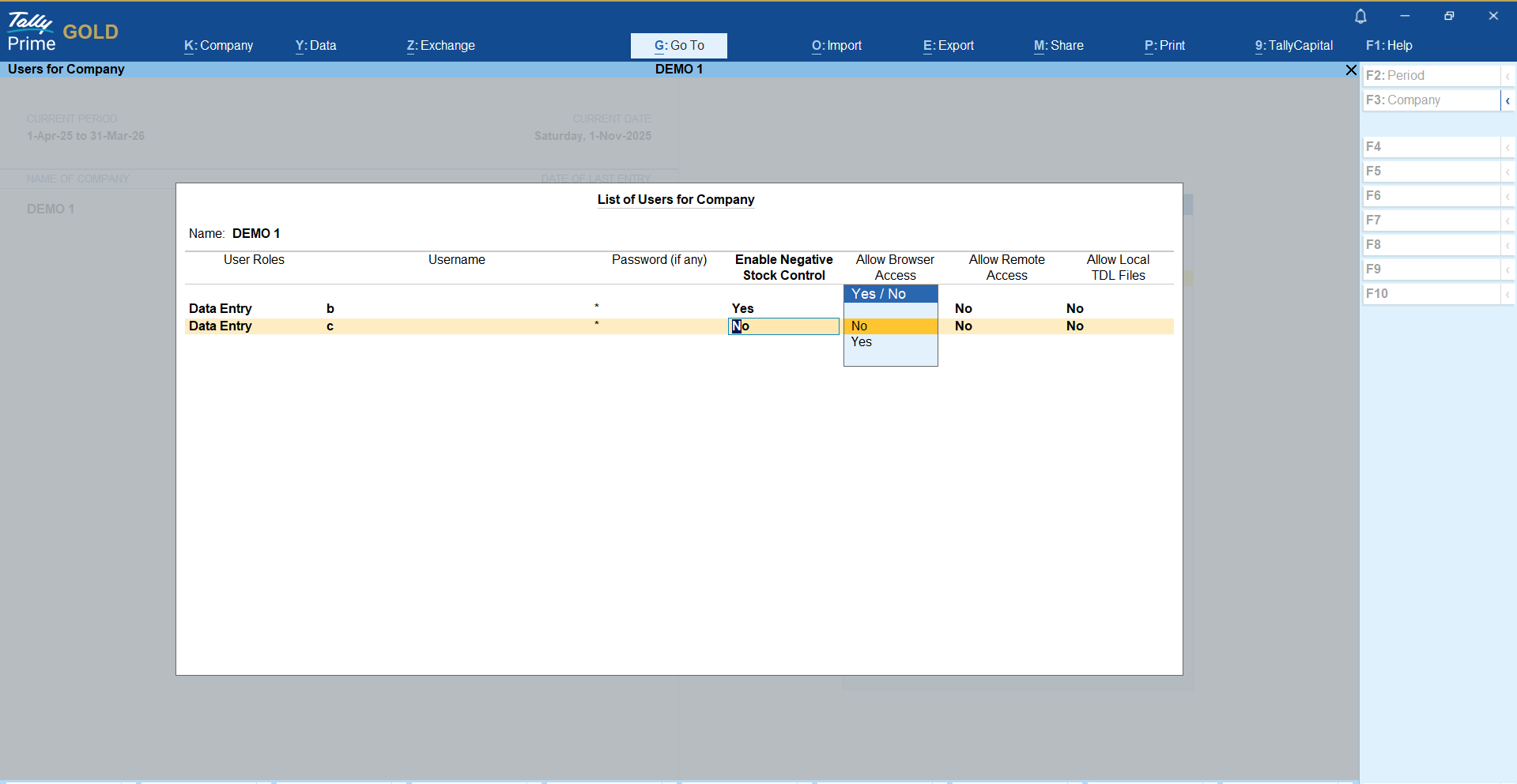Open the 9: TallyCapital menu
The width and height of the screenshot is (1517, 784).
(x=1294, y=46)
